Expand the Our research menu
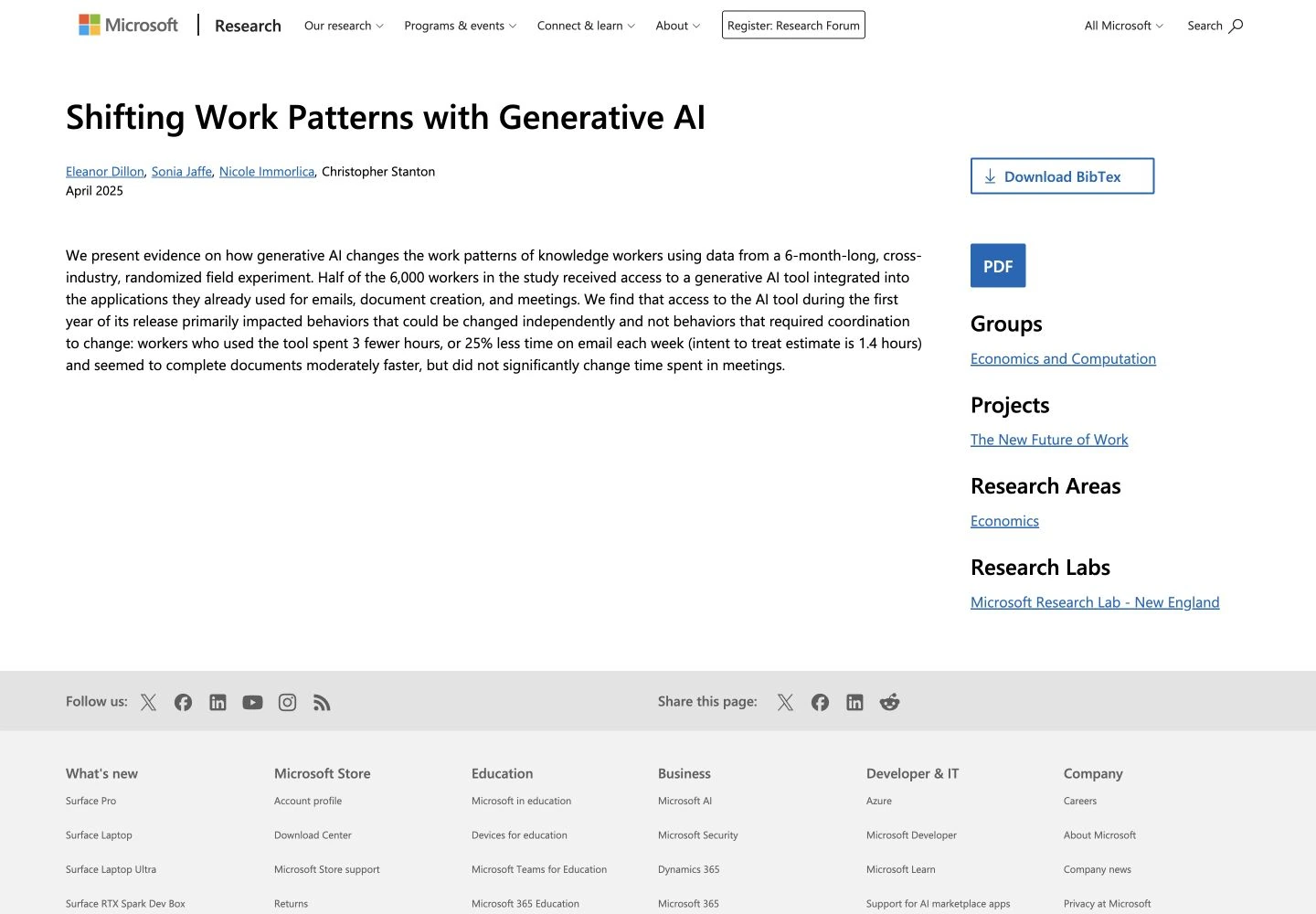The image size is (1316, 914). click(344, 26)
